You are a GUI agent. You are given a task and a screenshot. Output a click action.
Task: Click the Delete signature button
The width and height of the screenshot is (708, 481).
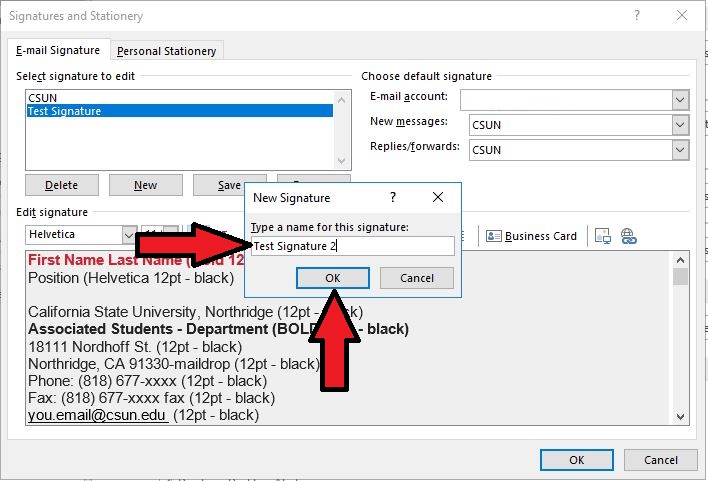(x=62, y=185)
